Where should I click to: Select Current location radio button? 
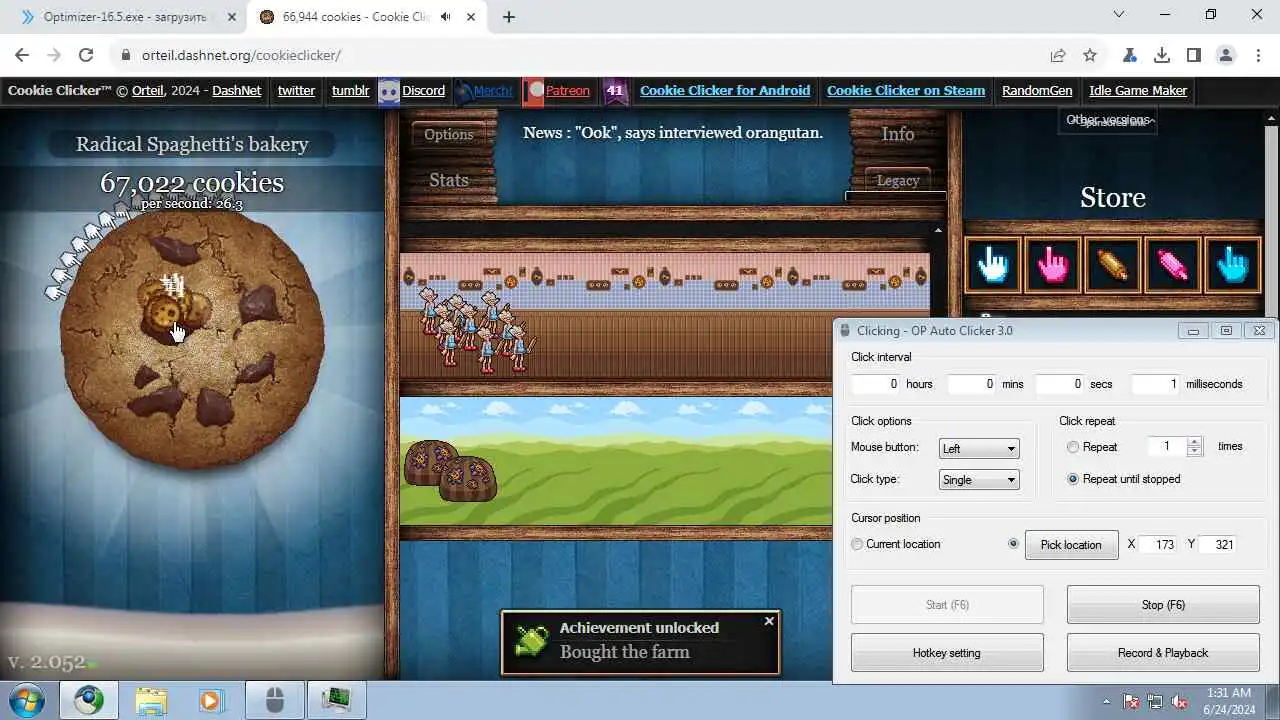pos(857,544)
